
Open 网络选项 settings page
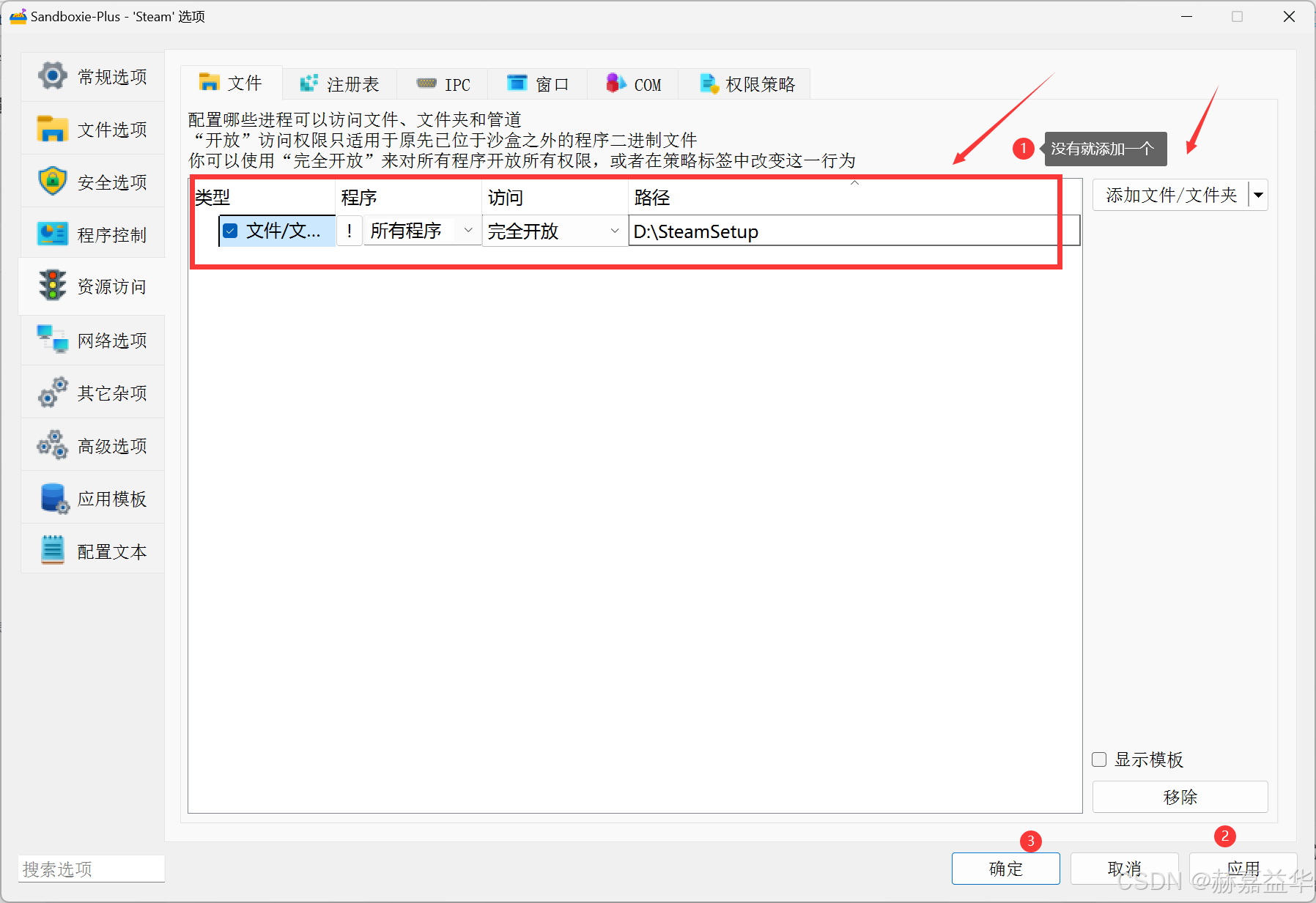[x=93, y=339]
